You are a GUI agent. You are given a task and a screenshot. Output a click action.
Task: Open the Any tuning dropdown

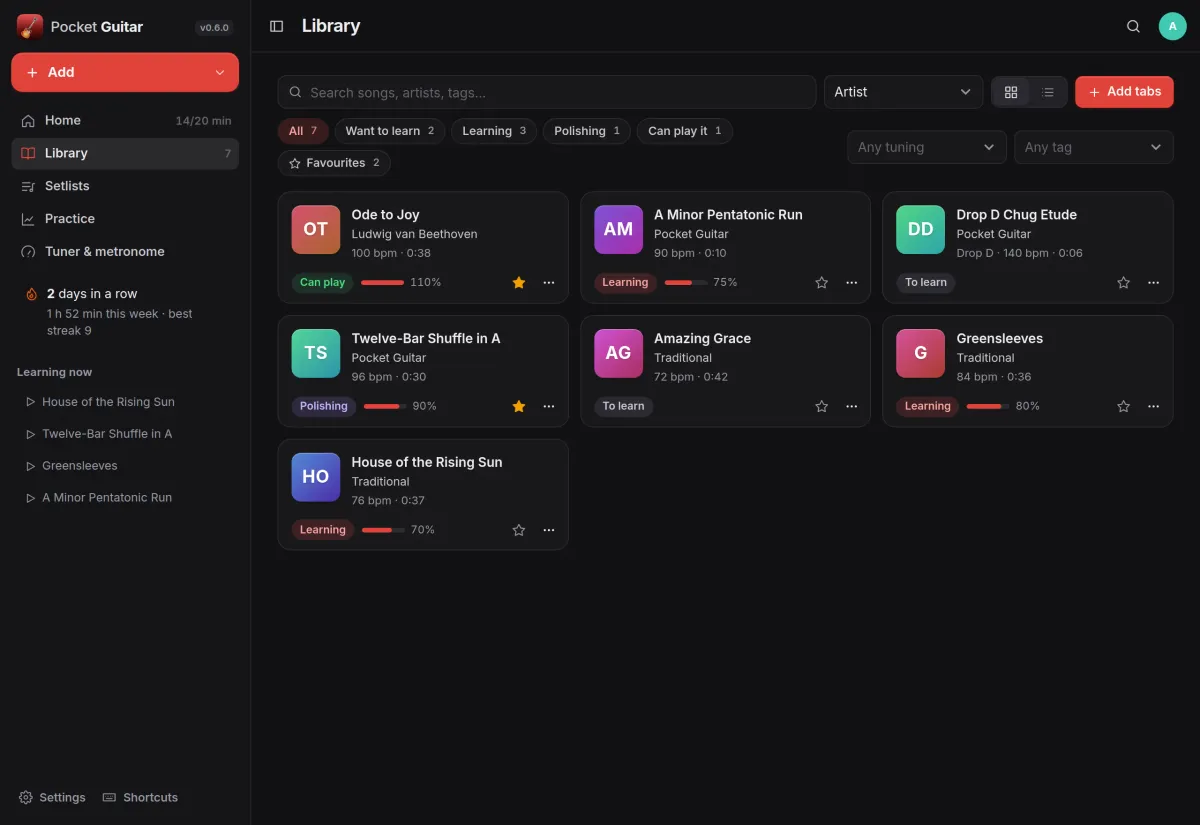[926, 147]
